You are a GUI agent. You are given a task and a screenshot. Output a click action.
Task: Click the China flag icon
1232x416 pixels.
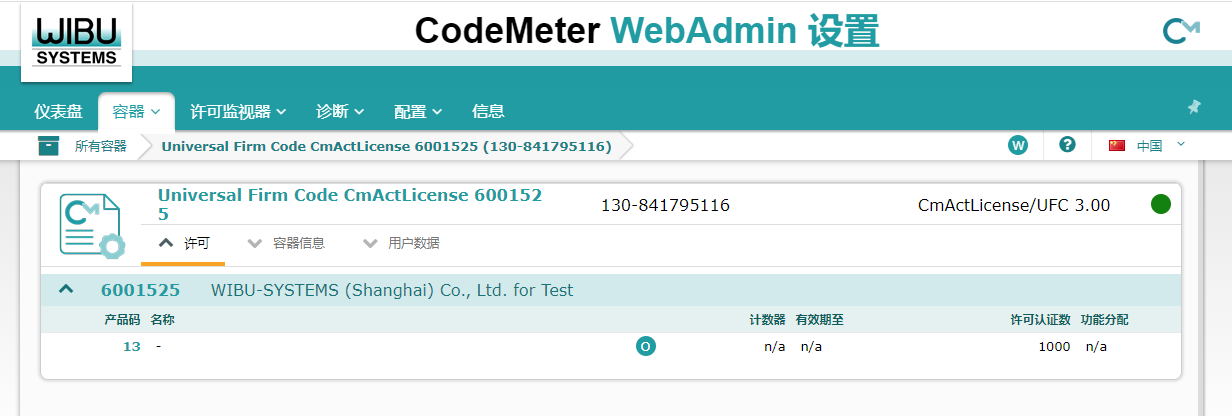(x=1117, y=146)
